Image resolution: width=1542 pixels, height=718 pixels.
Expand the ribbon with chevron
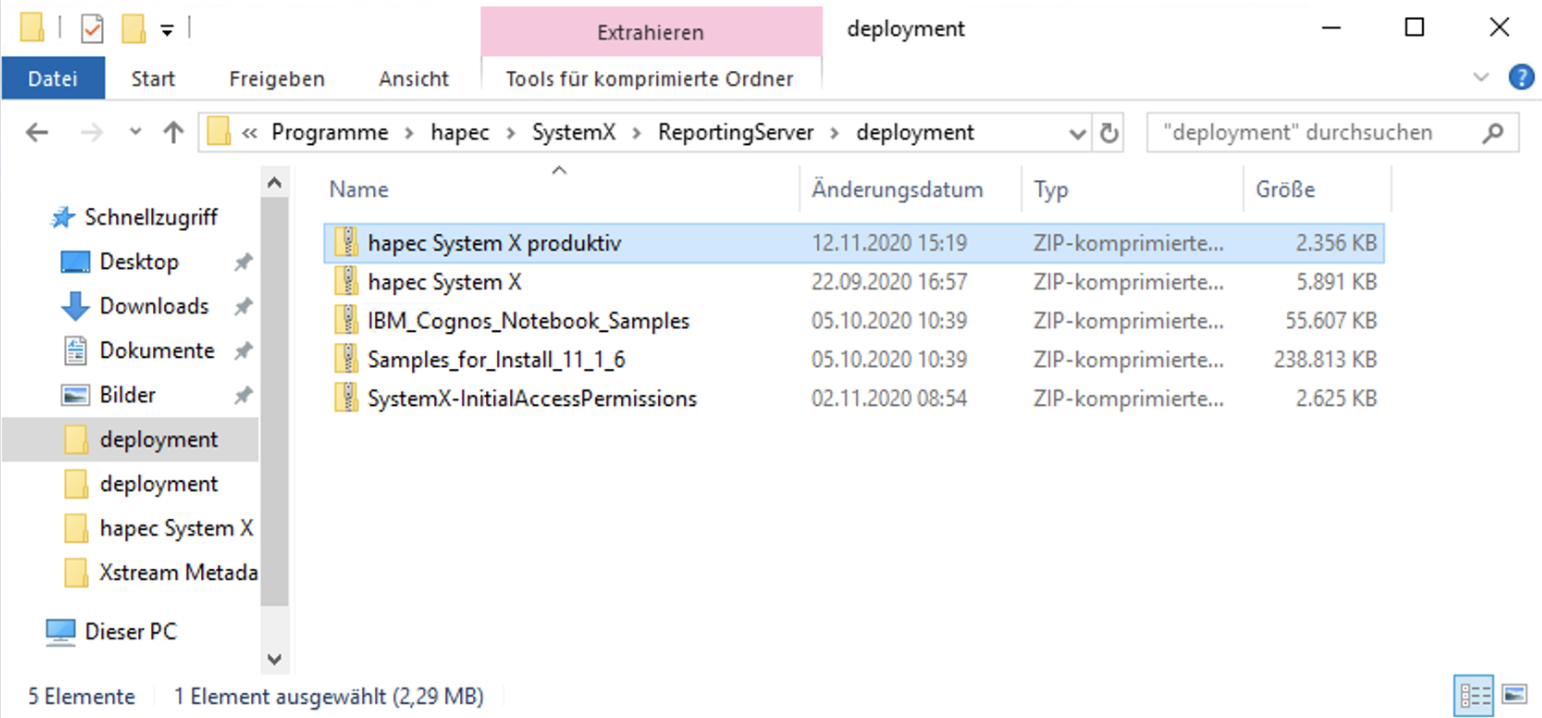[x=1481, y=78]
